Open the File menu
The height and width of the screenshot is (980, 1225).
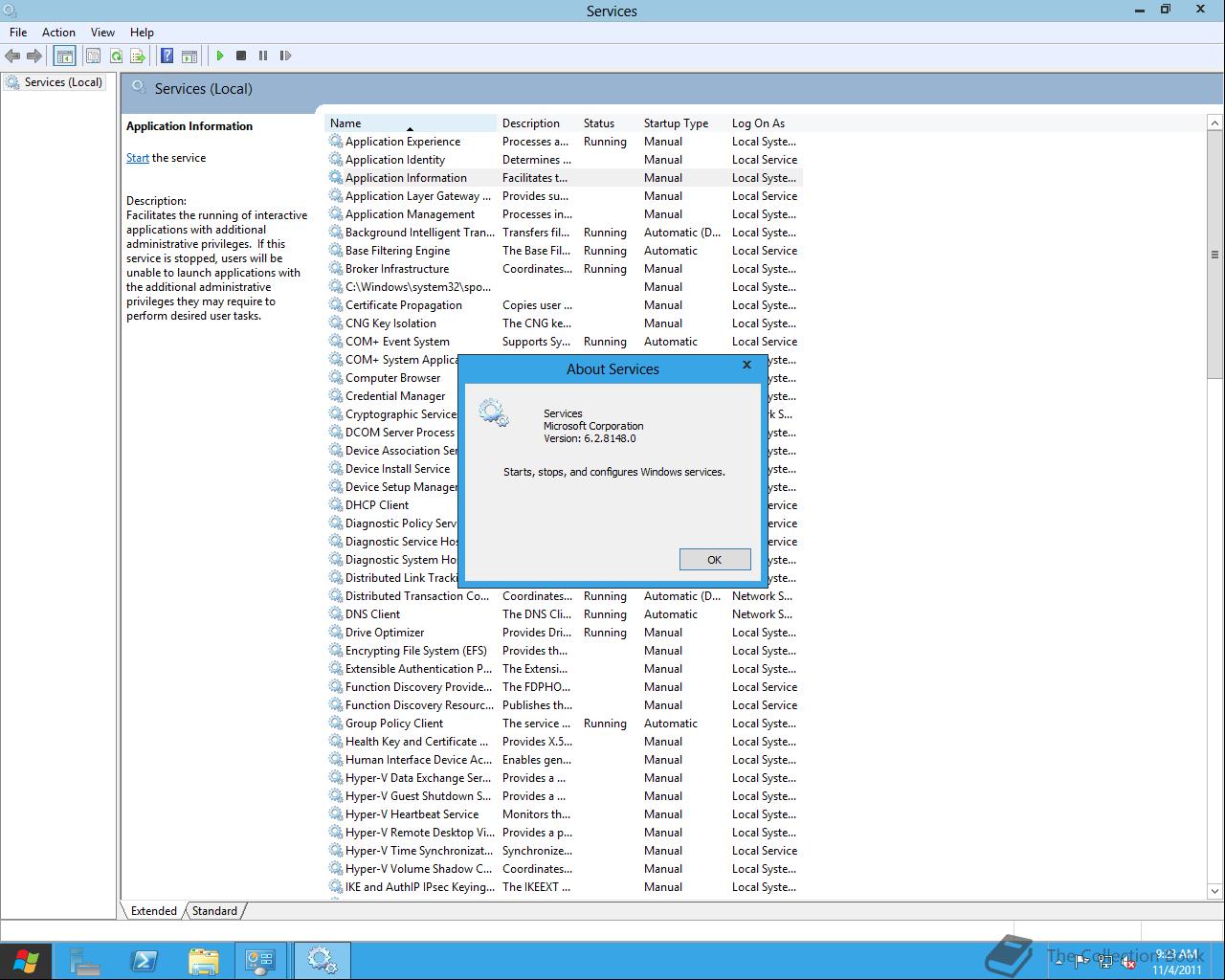[18, 32]
